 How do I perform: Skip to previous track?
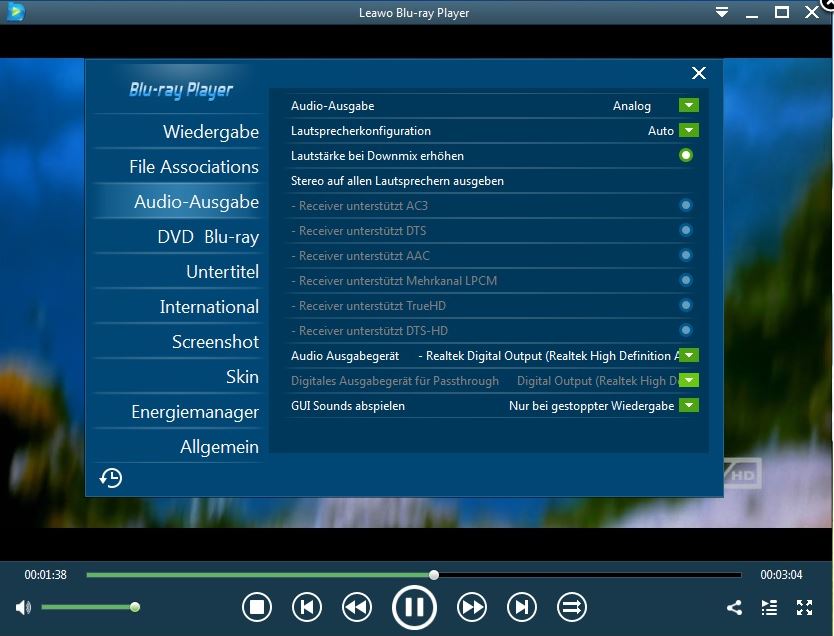pos(307,607)
